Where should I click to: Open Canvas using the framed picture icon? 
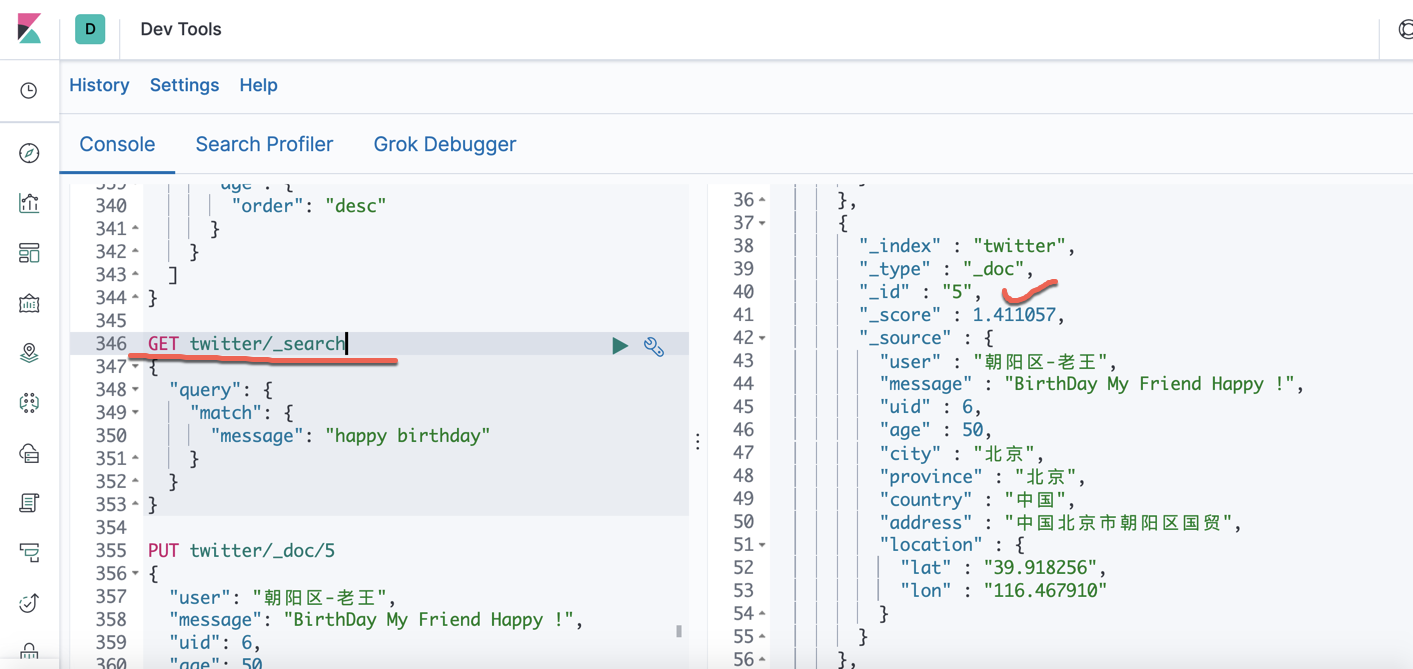pos(28,302)
